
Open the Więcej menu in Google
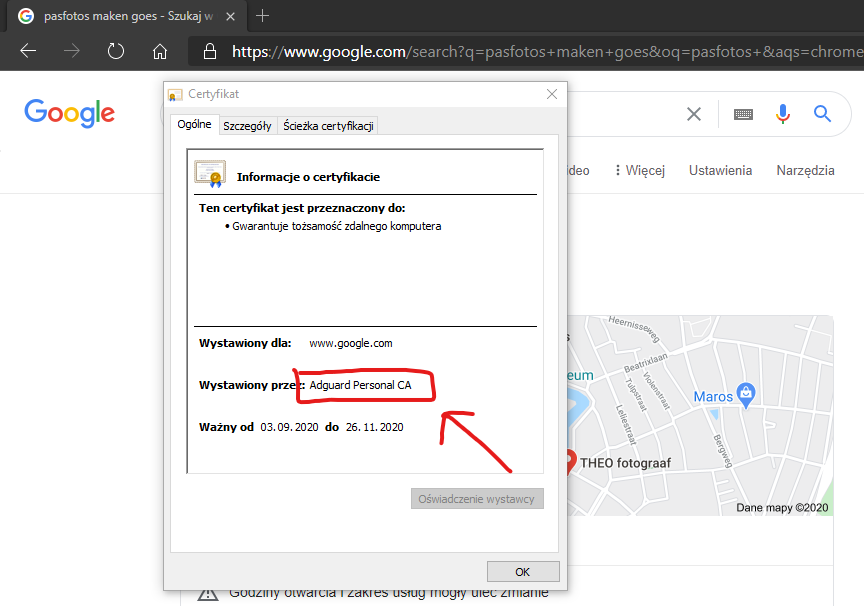640,170
